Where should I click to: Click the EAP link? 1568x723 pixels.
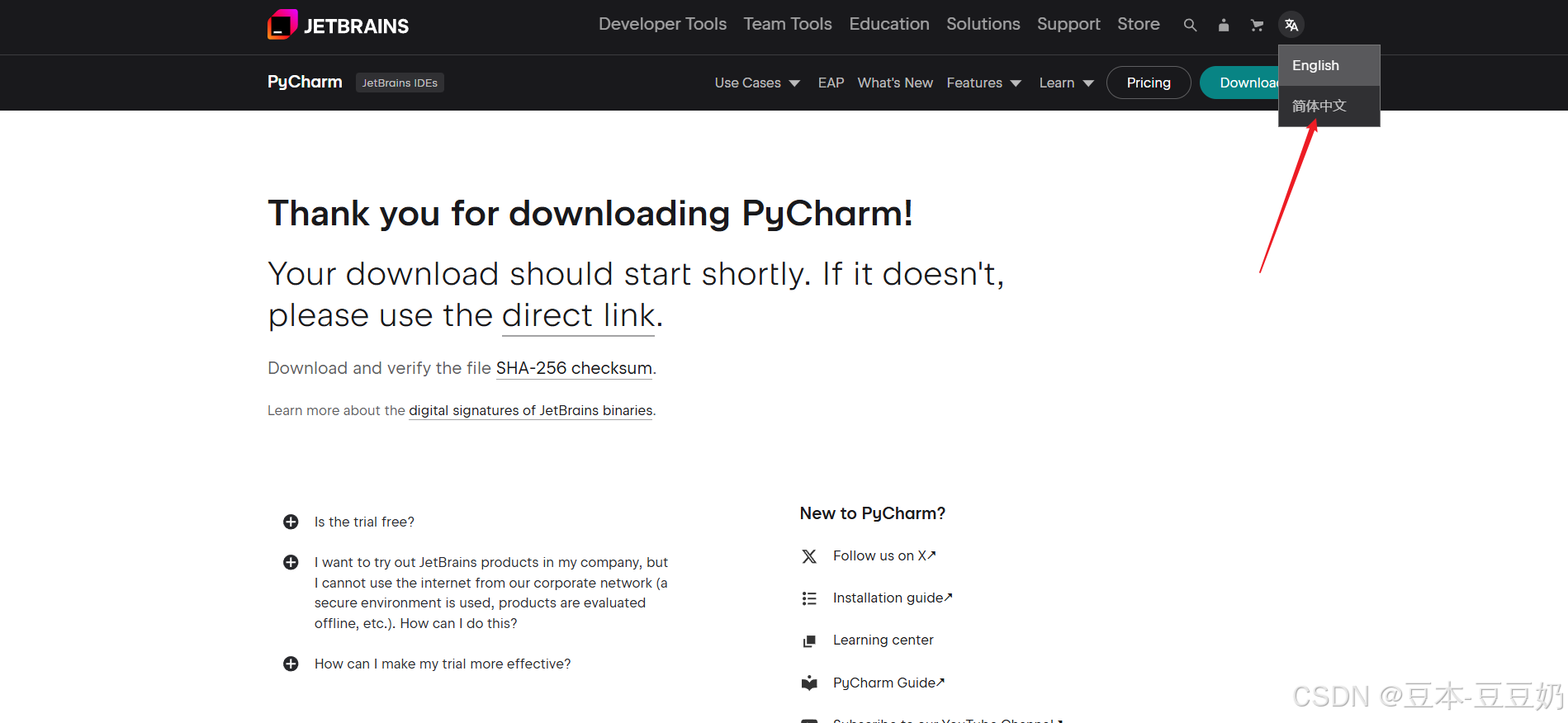click(831, 83)
